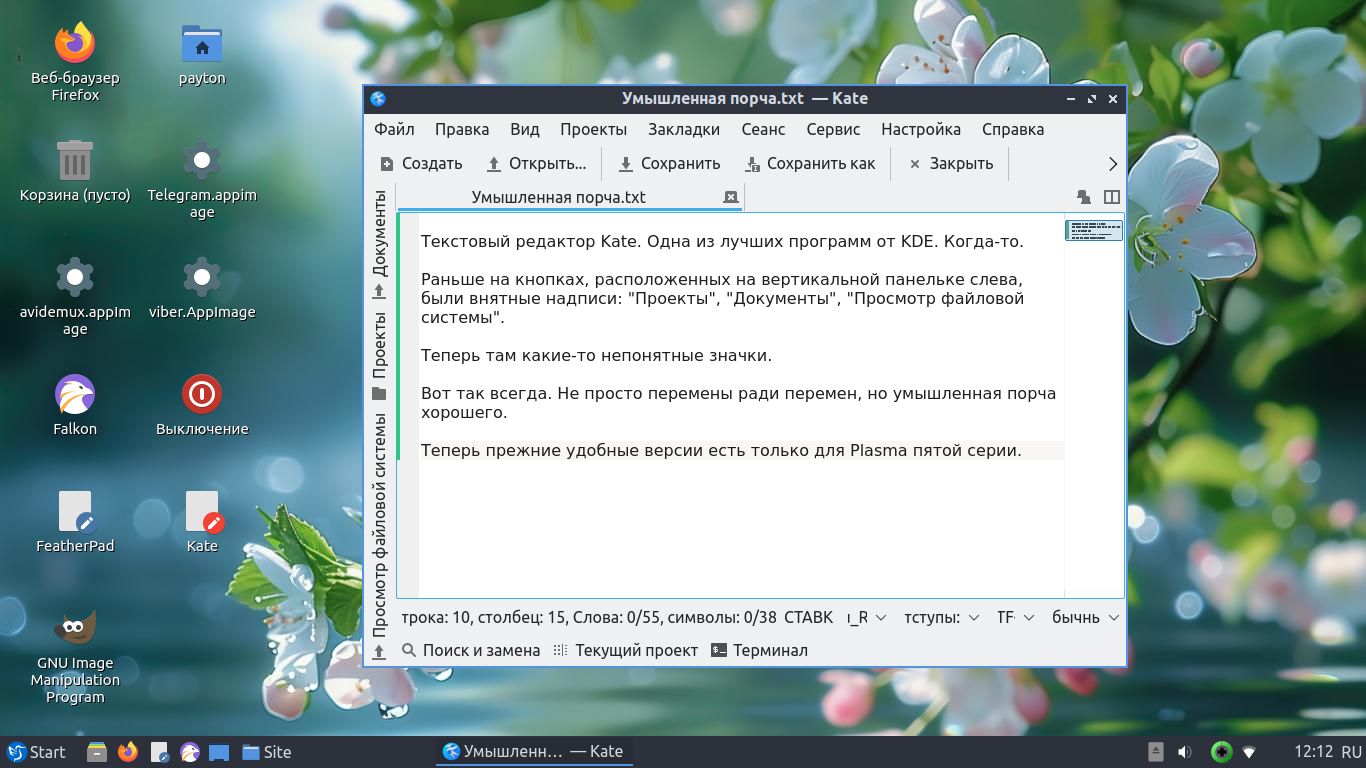1366x768 pixels.
Task: Click the Kate icon in the window title bar
Action: coord(378,98)
